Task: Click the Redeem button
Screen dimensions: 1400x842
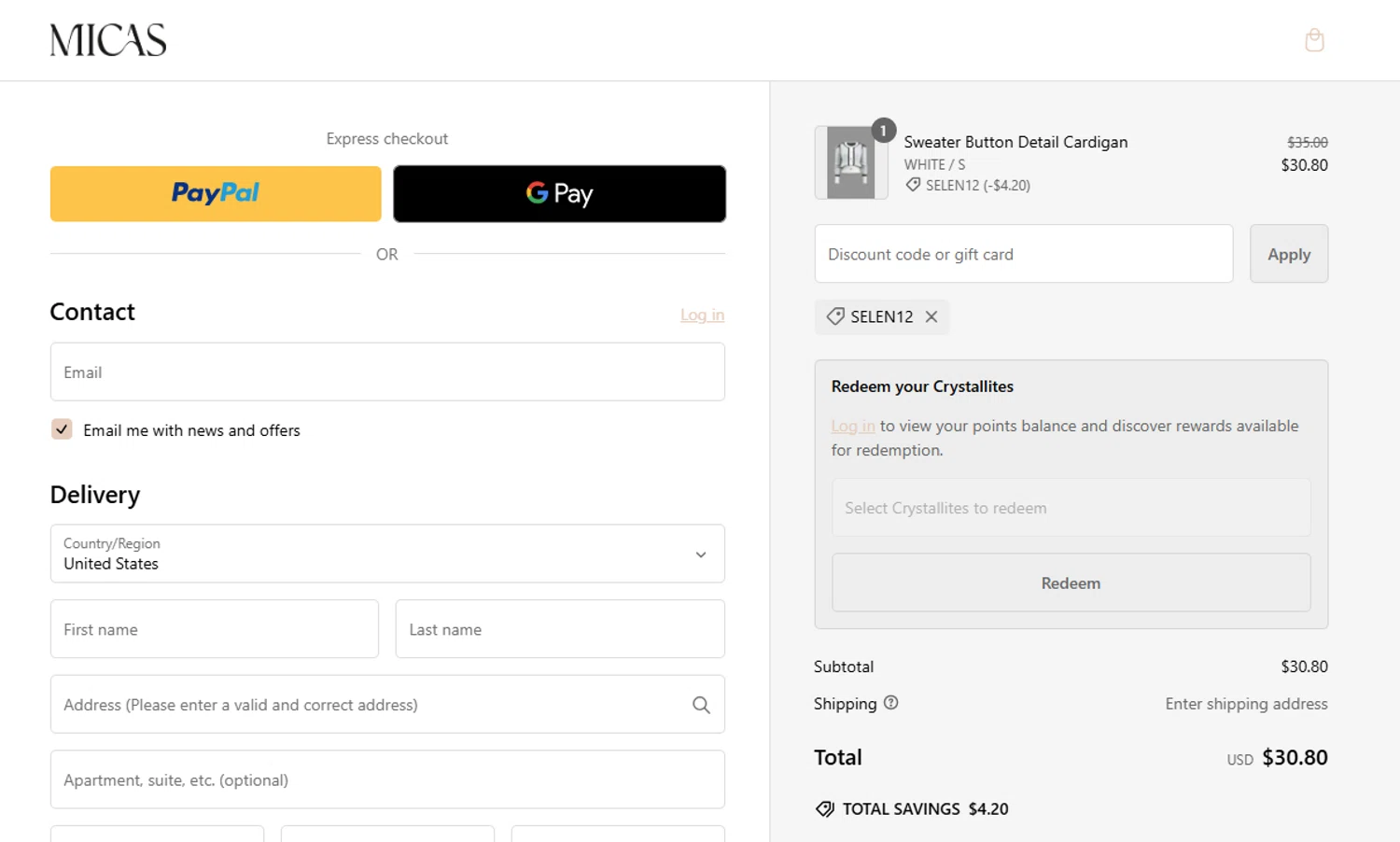Action: pyautogui.click(x=1071, y=583)
